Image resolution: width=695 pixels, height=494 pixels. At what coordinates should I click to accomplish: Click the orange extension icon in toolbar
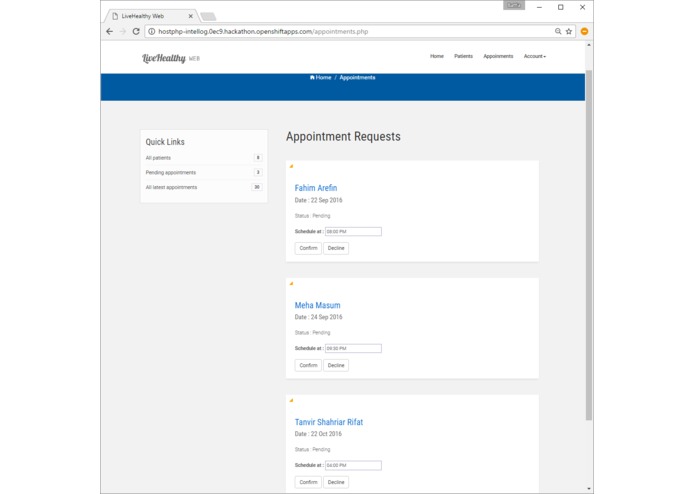pyautogui.click(x=584, y=31)
